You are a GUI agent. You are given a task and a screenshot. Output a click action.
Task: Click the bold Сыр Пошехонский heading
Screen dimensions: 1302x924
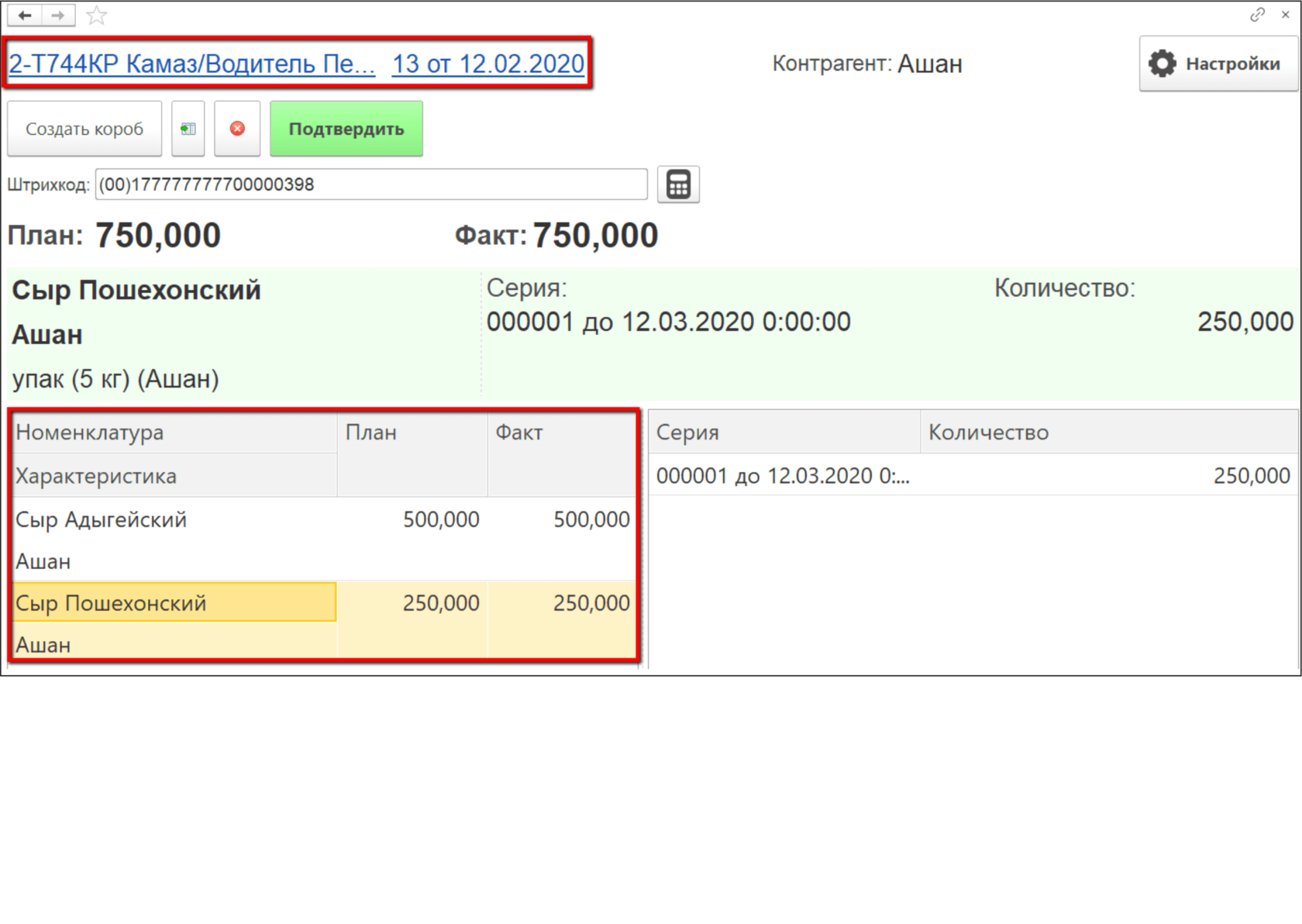pos(136,290)
